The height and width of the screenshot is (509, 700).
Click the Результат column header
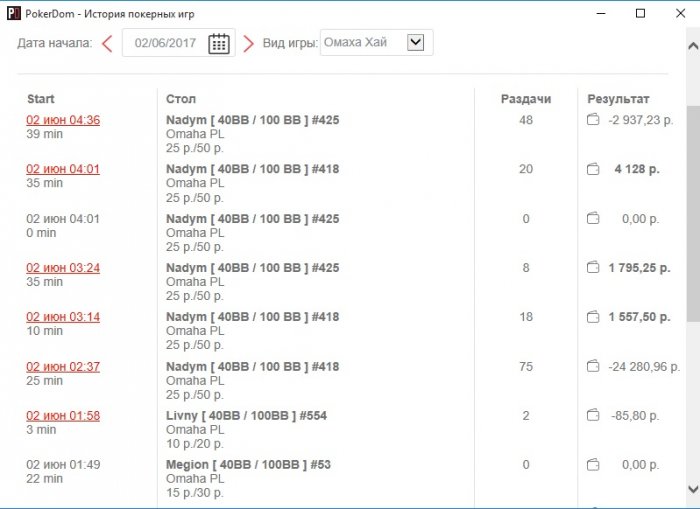(618, 99)
